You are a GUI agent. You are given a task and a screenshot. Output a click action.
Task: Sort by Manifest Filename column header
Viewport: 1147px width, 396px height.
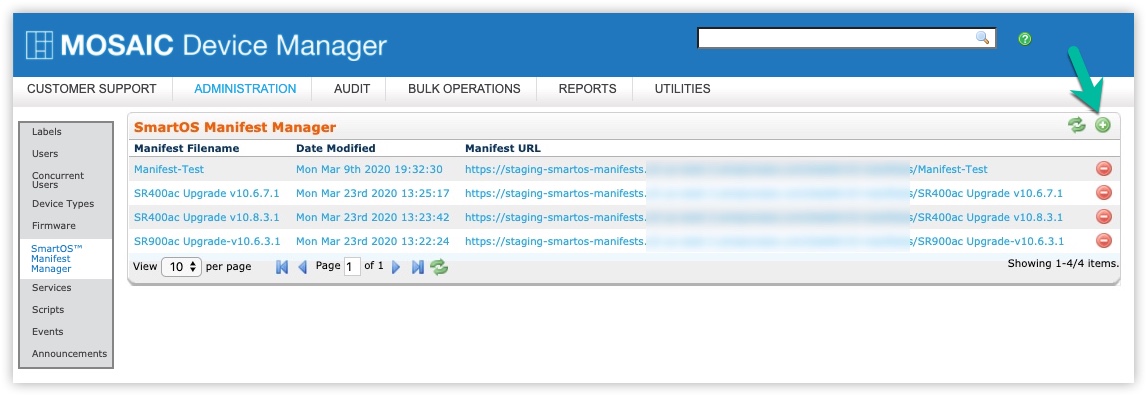[187, 149]
